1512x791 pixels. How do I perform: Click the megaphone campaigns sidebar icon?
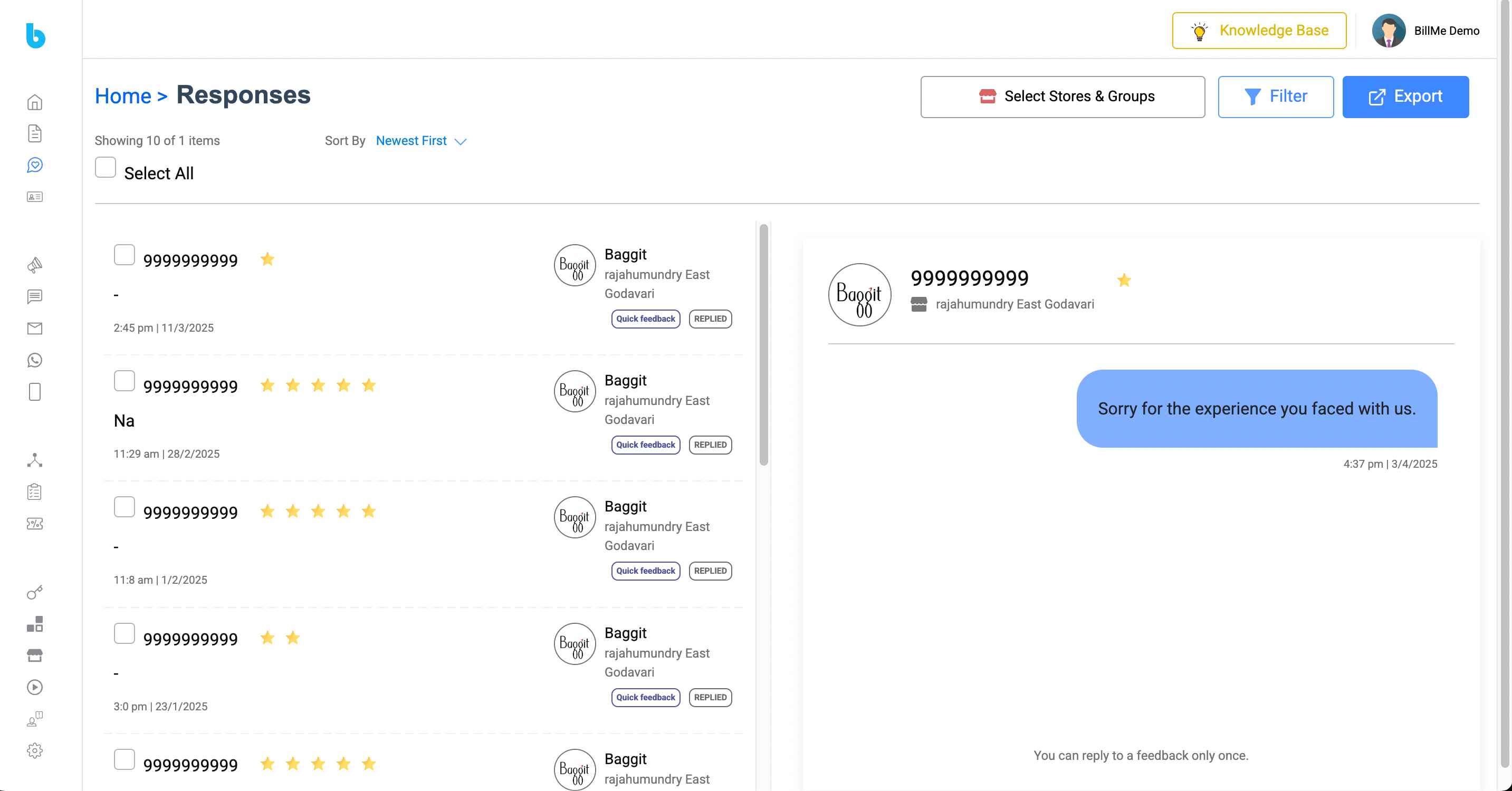[35, 265]
